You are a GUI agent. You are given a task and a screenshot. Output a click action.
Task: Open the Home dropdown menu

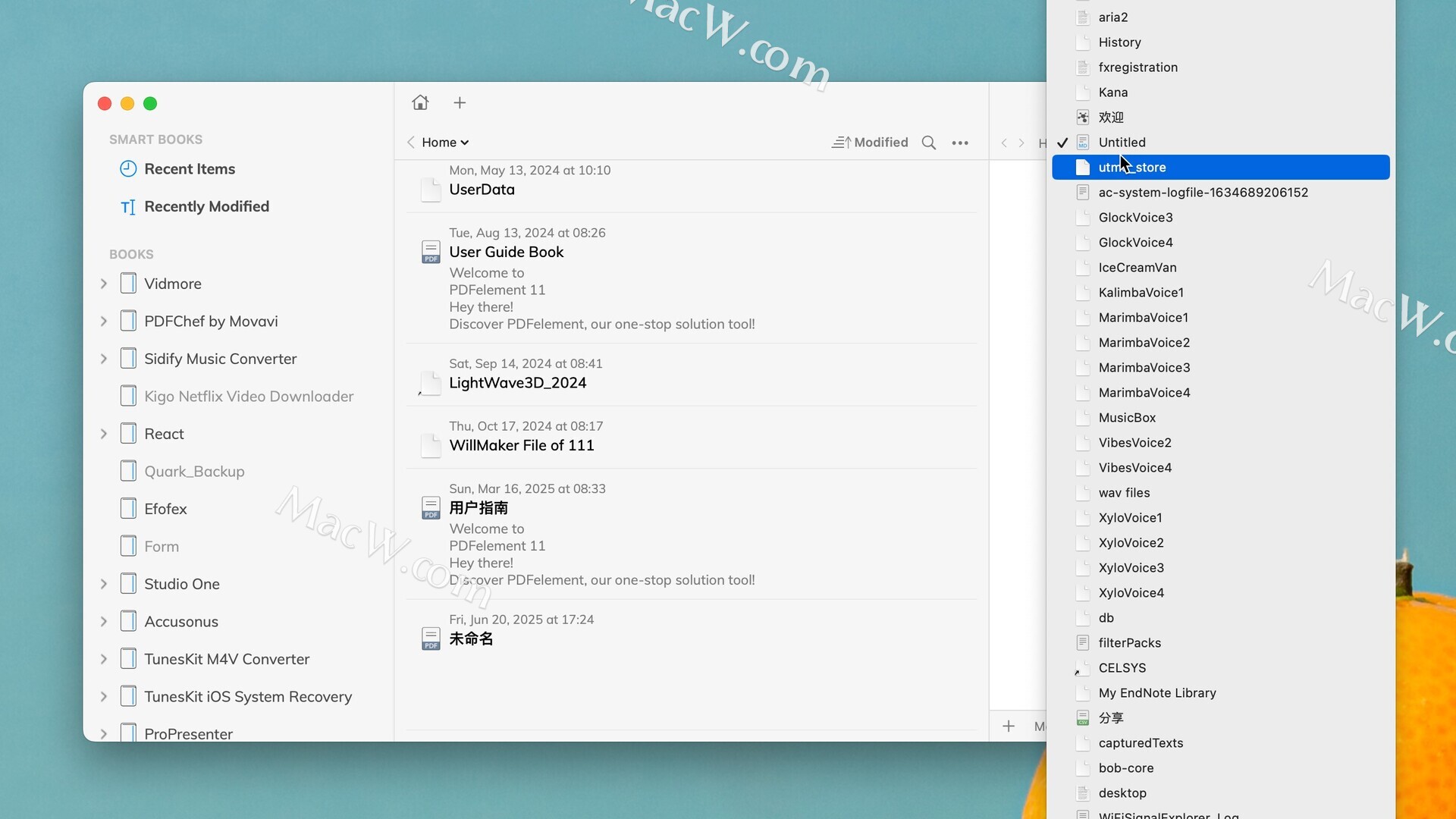coord(445,143)
